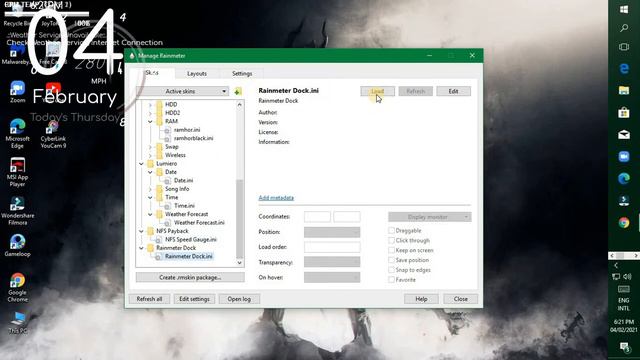Click the Open log button
Screen dimensions: 640x360
[x=239, y=299]
